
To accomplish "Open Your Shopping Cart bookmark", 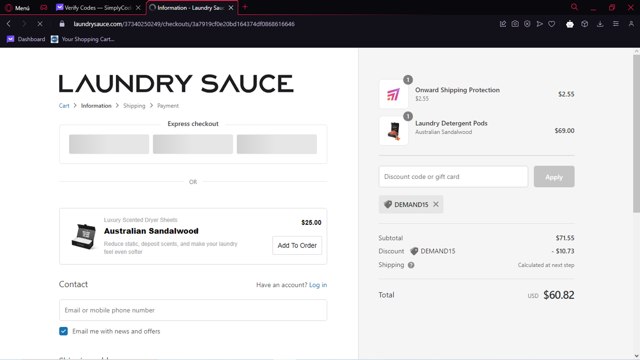I will pos(83,39).
